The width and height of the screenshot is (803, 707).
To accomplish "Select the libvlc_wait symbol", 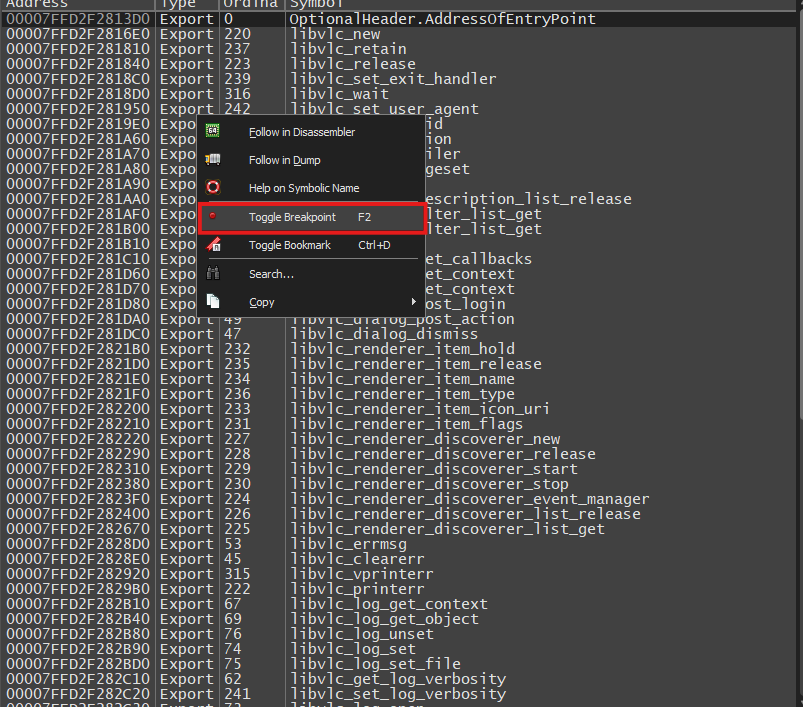I will click(340, 94).
